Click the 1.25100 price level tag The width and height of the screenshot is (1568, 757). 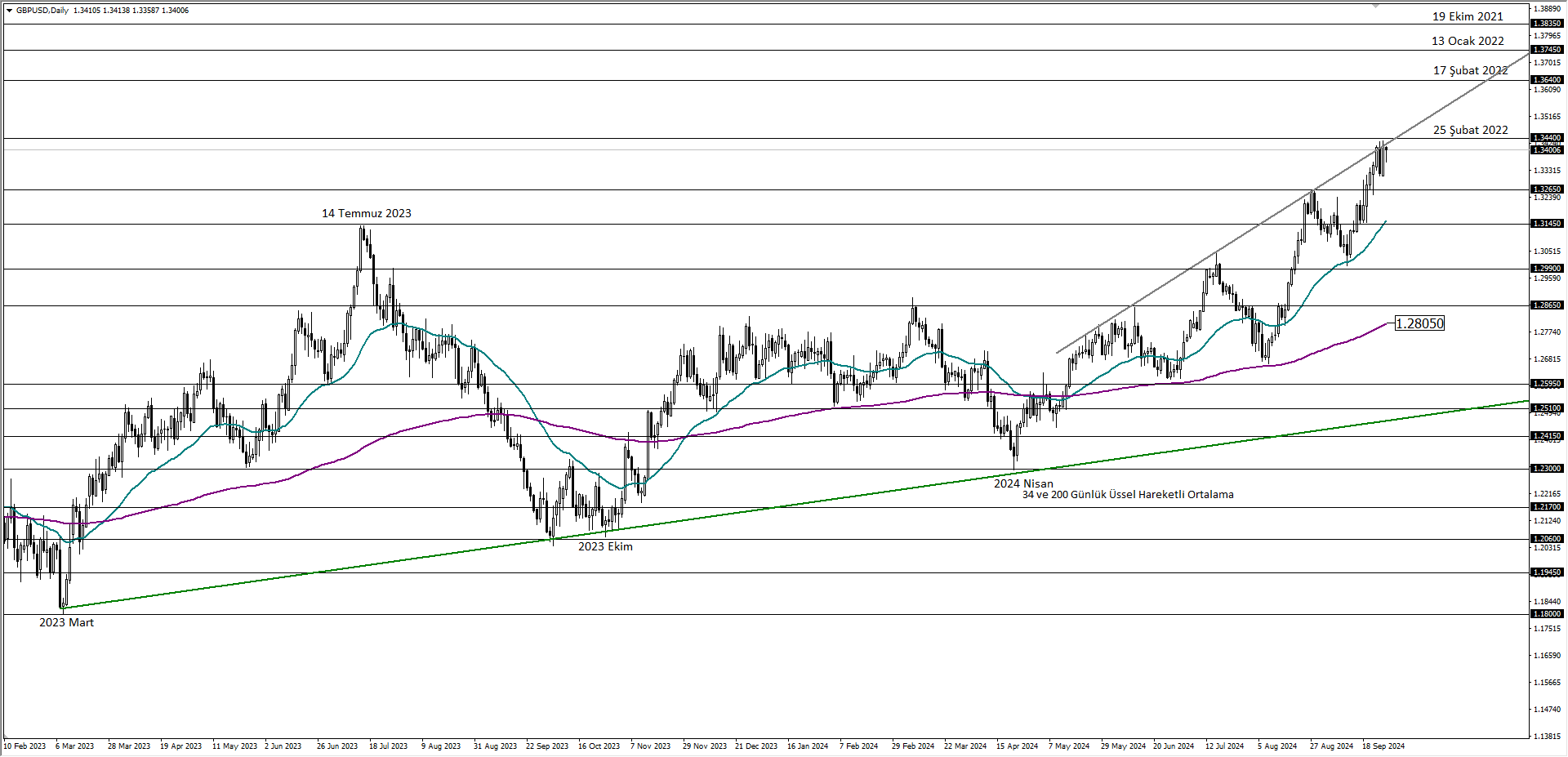pyautogui.click(x=1547, y=408)
